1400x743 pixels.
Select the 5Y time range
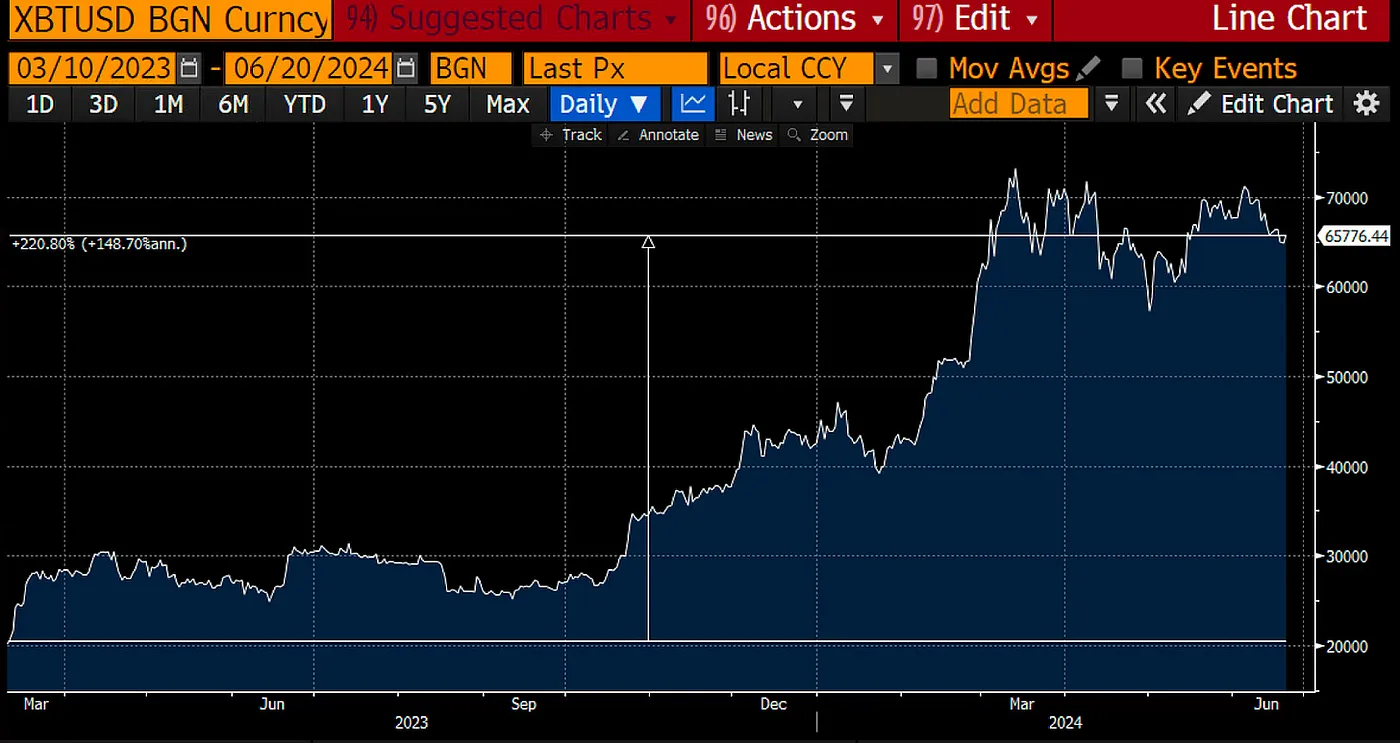(437, 104)
